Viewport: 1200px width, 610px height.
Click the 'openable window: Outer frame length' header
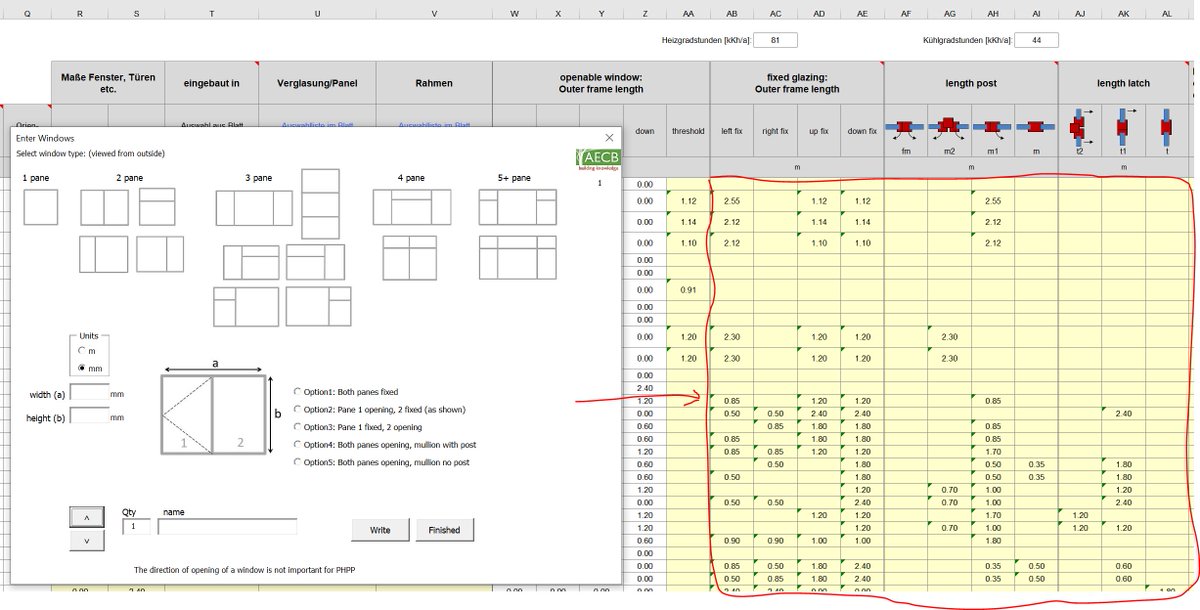pos(601,83)
